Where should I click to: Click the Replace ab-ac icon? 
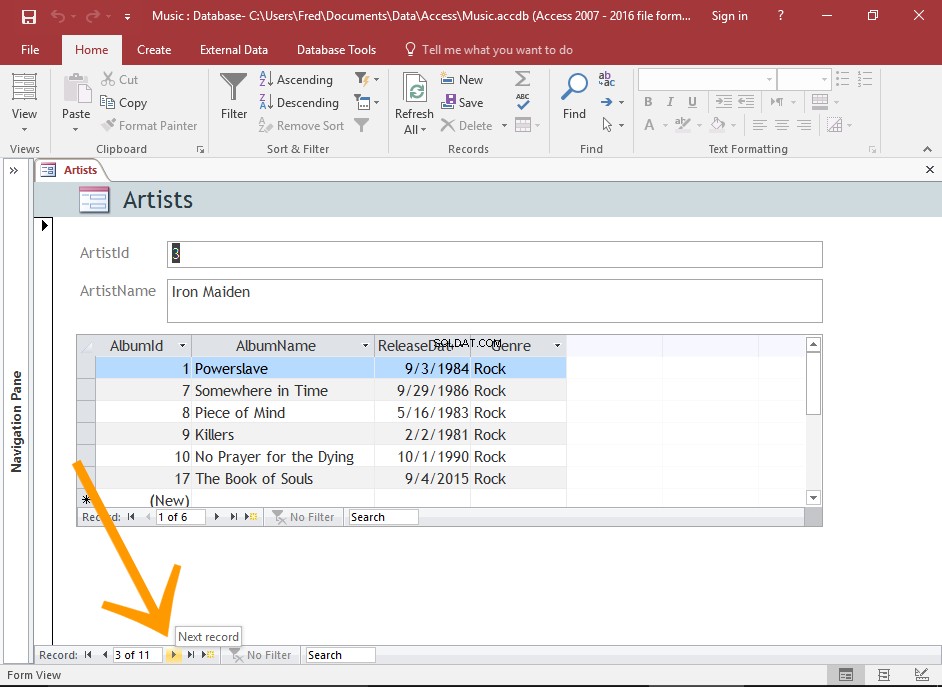(x=606, y=79)
